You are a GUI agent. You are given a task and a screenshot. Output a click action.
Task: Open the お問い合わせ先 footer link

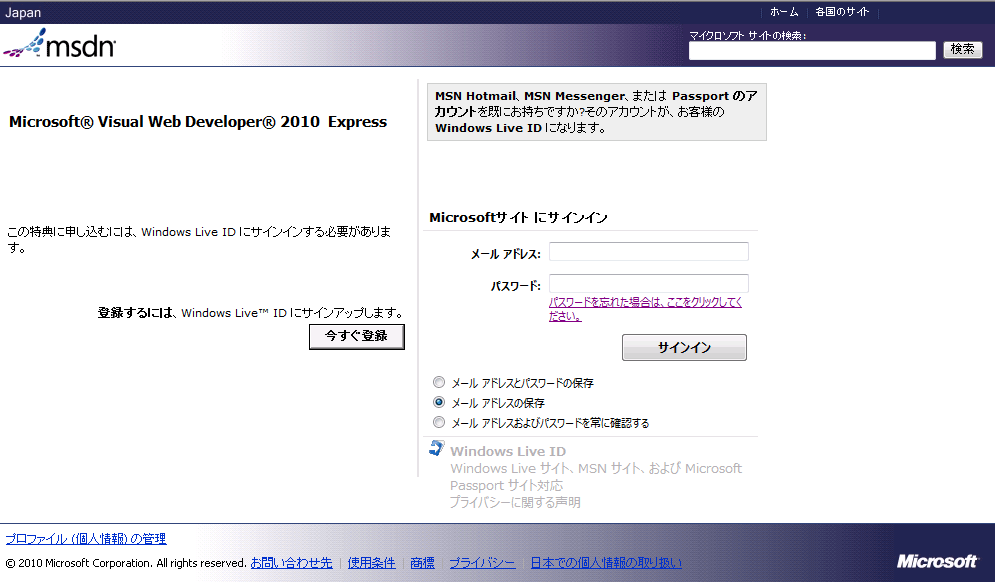pyautogui.click(x=291, y=563)
